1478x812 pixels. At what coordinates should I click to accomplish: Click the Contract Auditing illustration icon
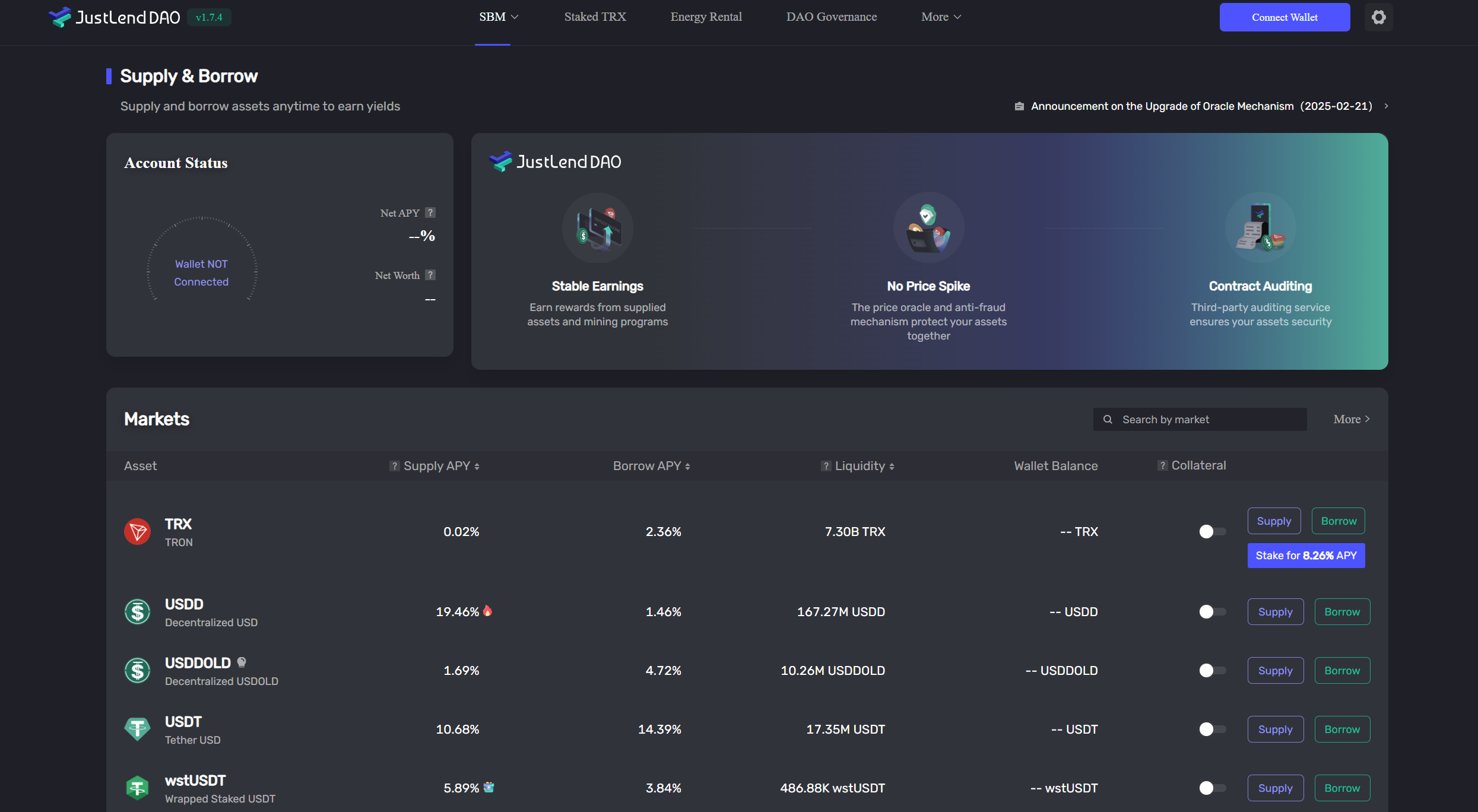click(x=1260, y=228)
